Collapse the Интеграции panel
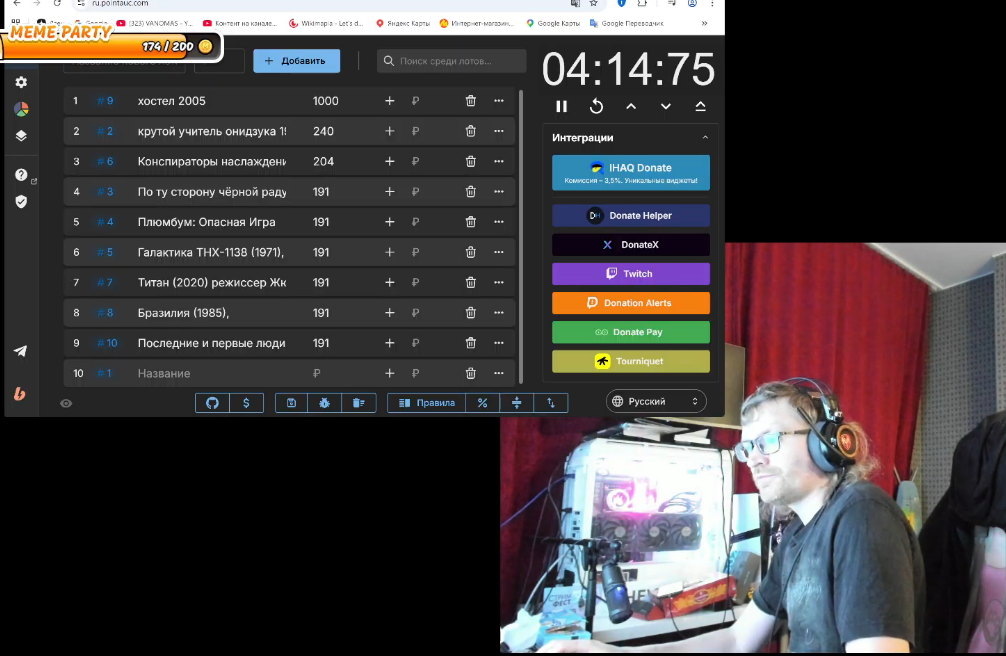The image size is (1006, 656). [x=705, y=137]
